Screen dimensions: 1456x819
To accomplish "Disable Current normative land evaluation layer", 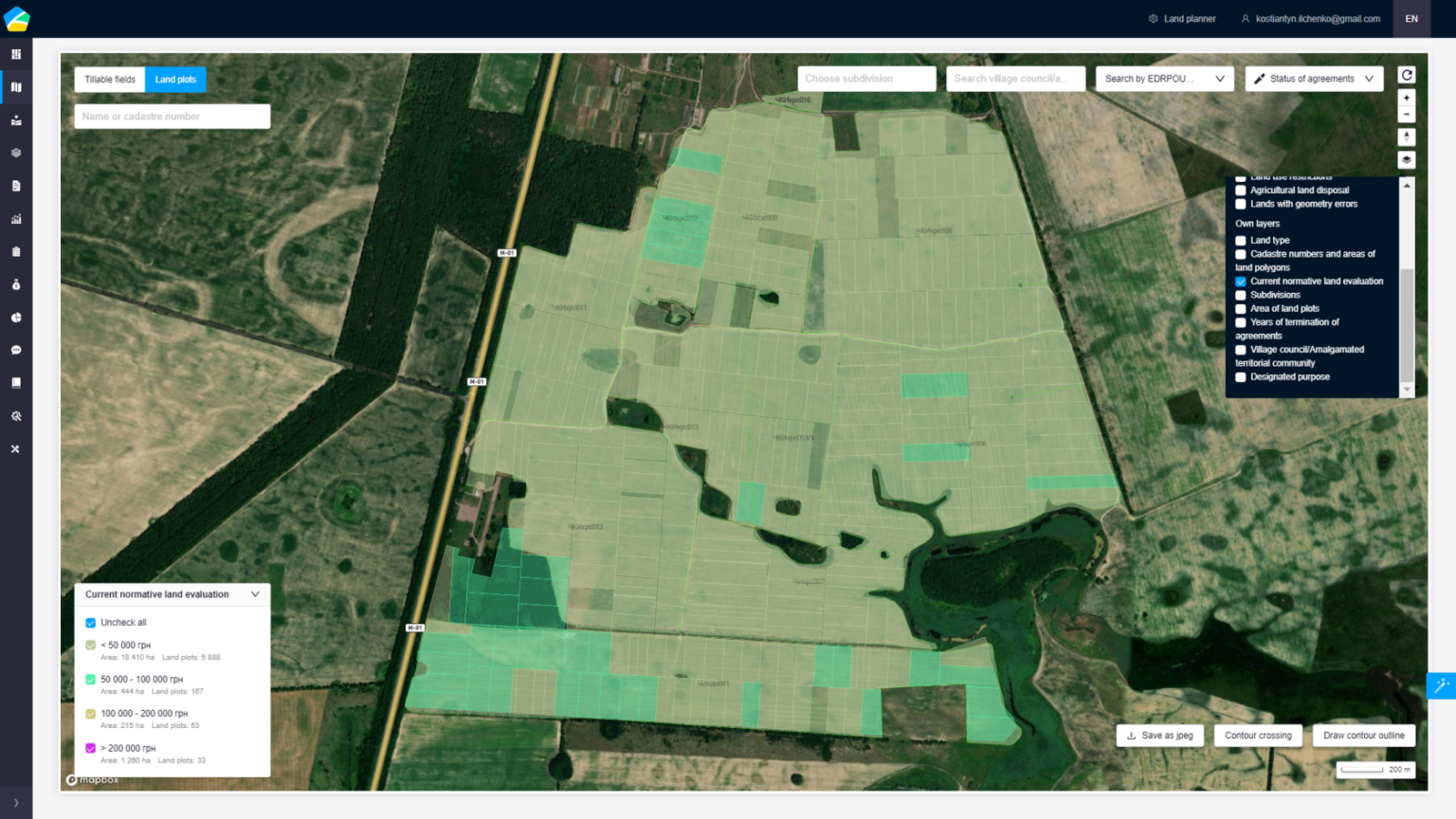I will coord(1241,282).
